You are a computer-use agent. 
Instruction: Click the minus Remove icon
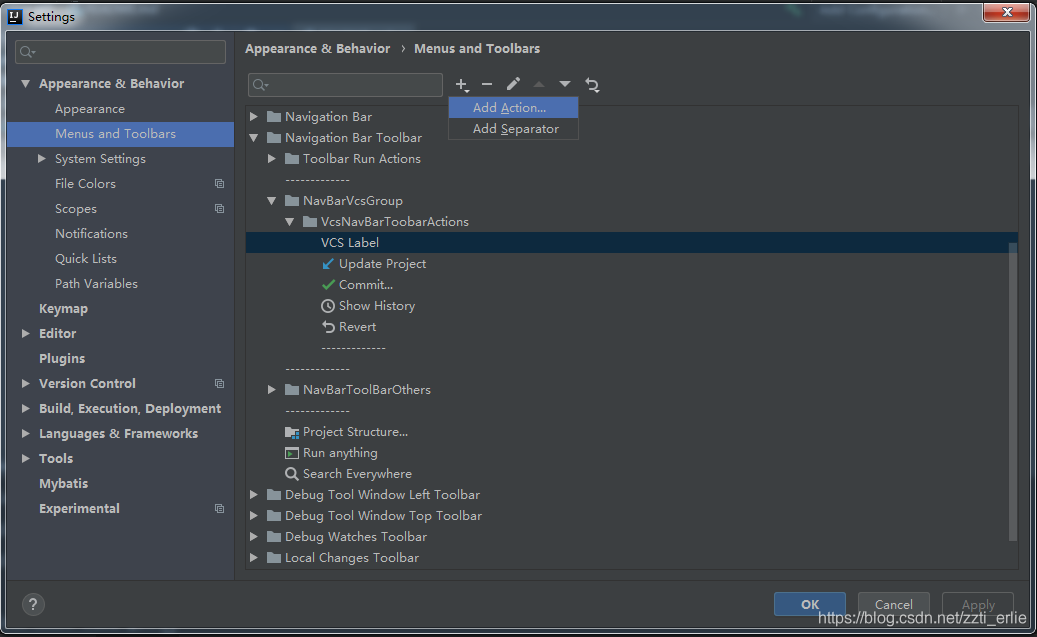point(487,85)
